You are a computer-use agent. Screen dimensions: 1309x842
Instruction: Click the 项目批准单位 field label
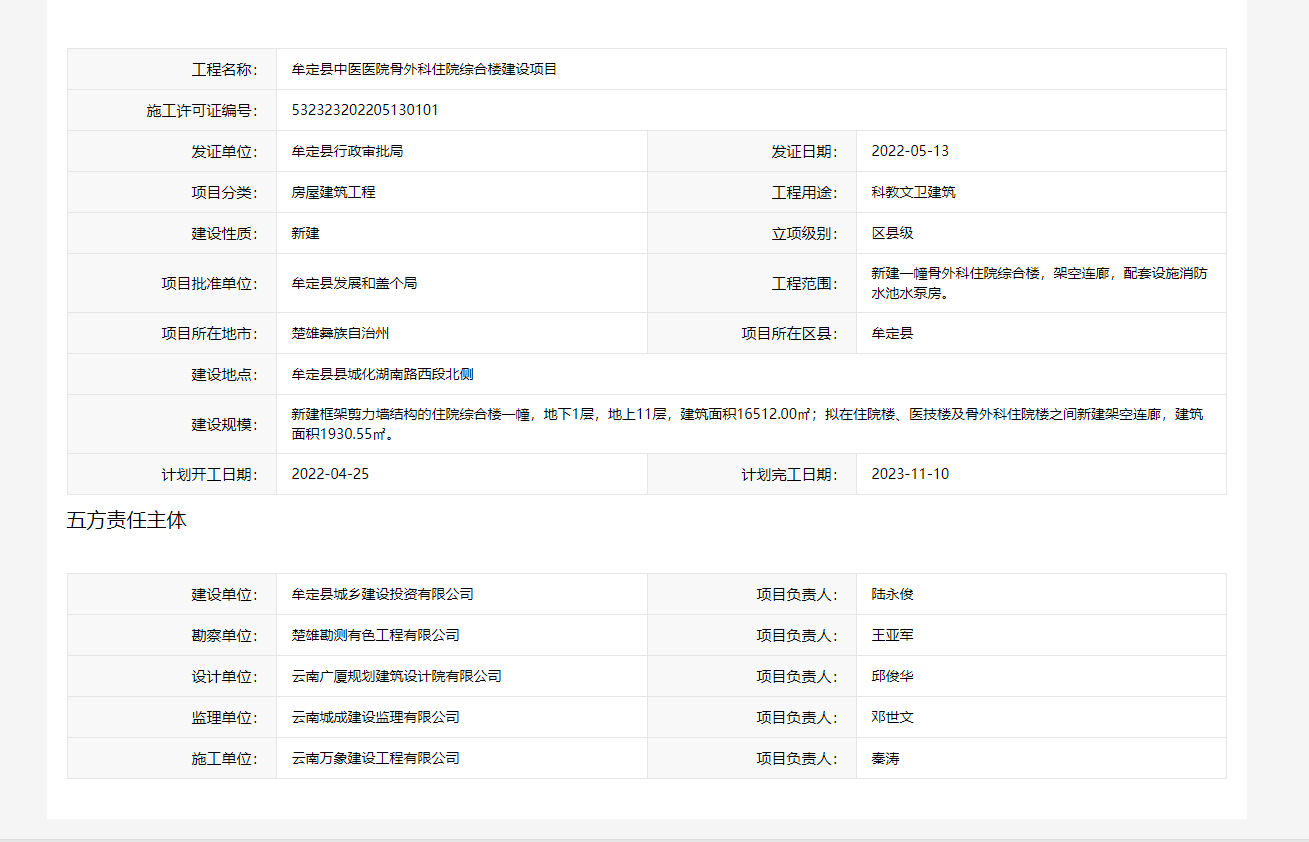(x=209, y=283)
